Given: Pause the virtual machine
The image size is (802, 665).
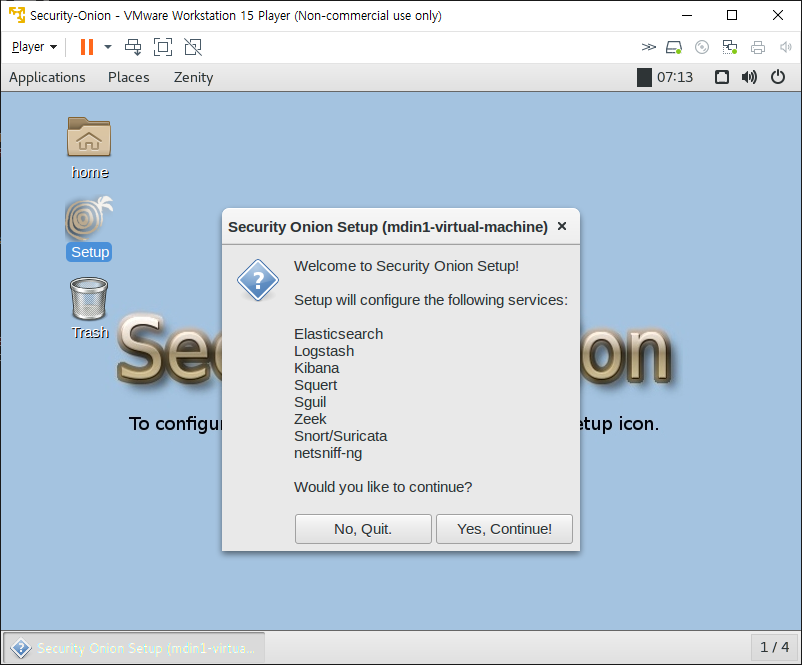Looking at the screenshot, I should pyautogui.click(x=87, y=47).
